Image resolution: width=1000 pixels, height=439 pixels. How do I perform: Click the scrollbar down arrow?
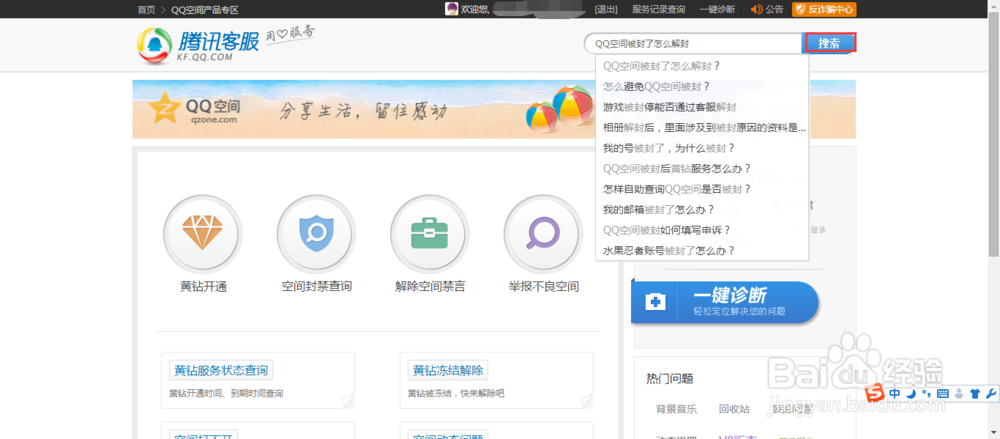pos(994,434)
